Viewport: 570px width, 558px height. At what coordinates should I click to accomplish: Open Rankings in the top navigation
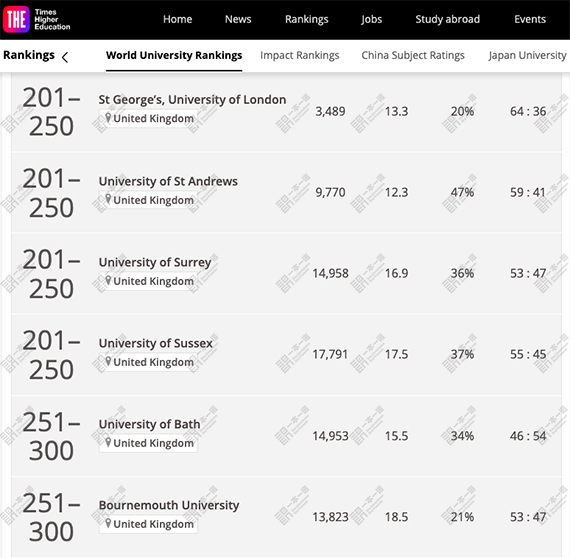306,19
